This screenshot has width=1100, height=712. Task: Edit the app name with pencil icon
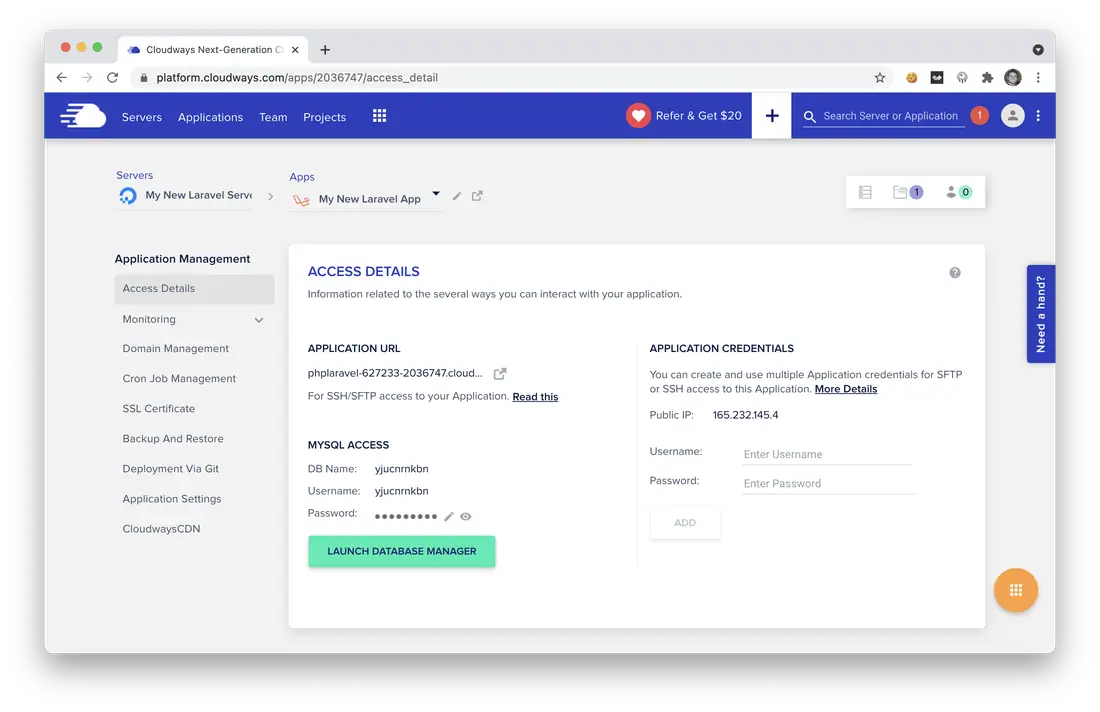click(457, 196)
